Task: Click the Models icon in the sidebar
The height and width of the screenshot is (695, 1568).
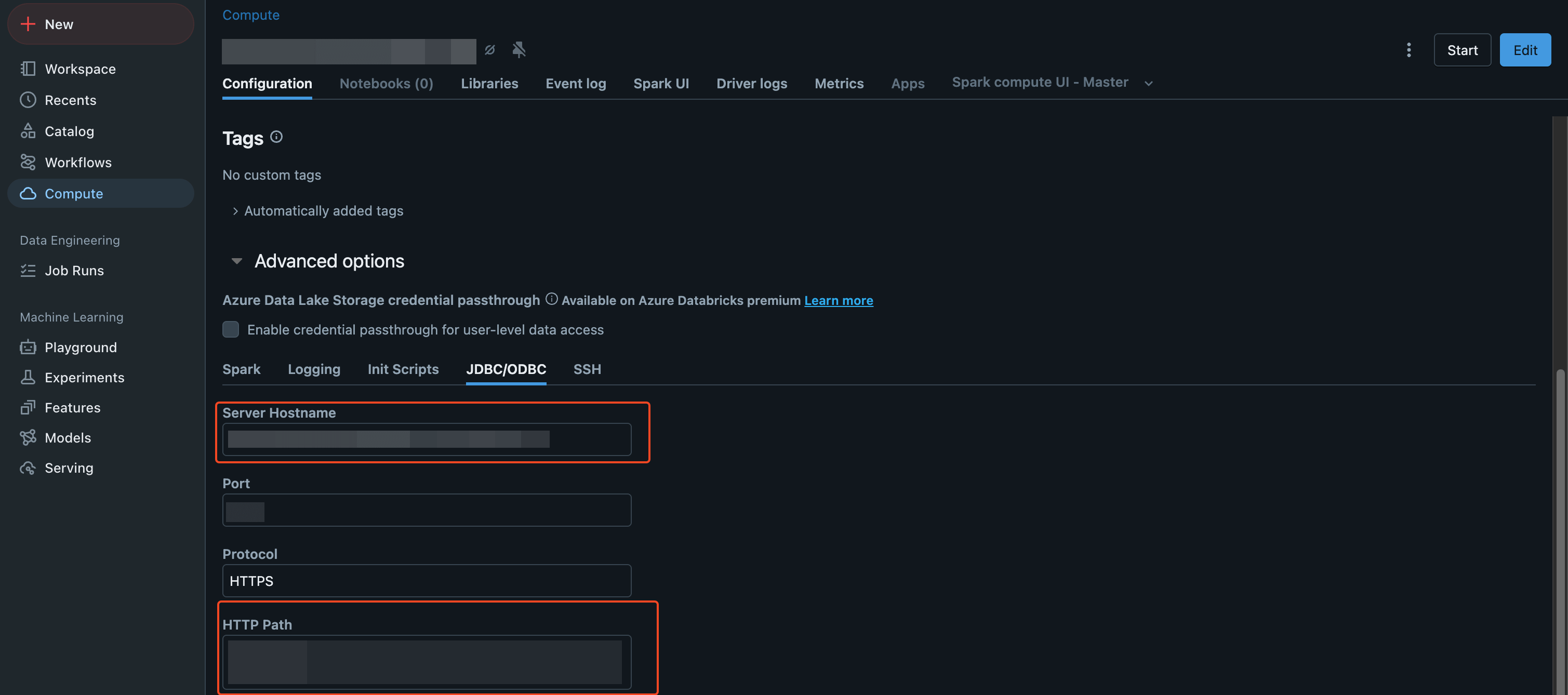Action: coord(28,437)
